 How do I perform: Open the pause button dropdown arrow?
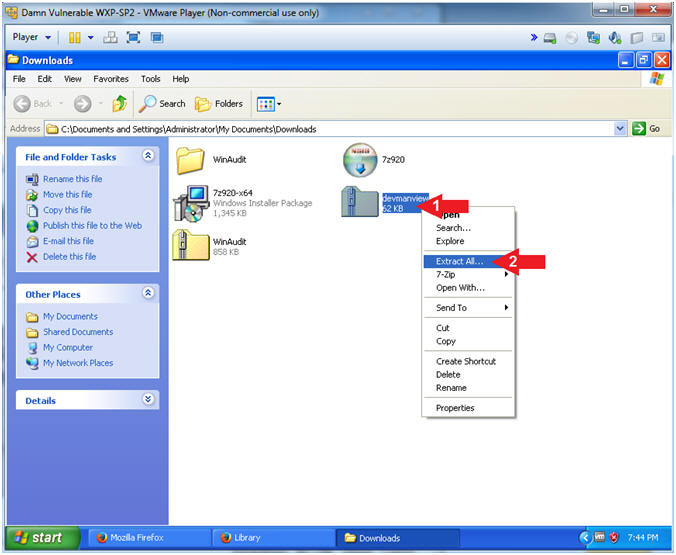point(91,38)
